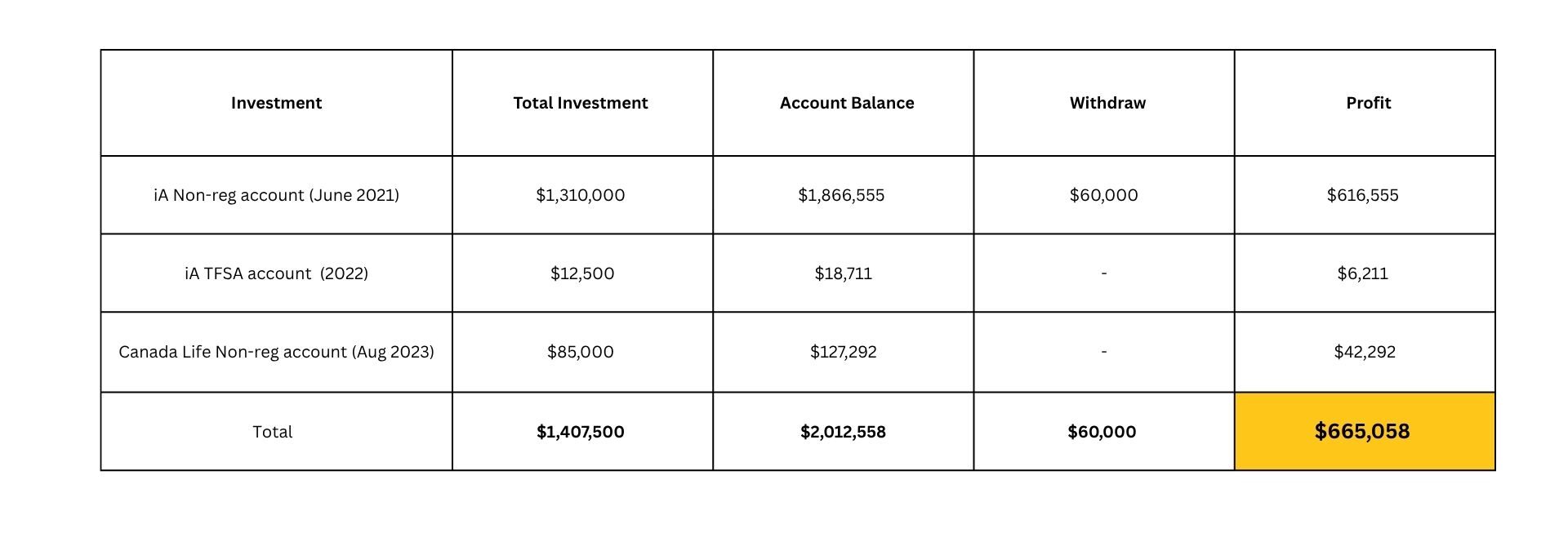Click the $1,310,000 total investment cell
1568x551 pixels.
click(581, 195)
